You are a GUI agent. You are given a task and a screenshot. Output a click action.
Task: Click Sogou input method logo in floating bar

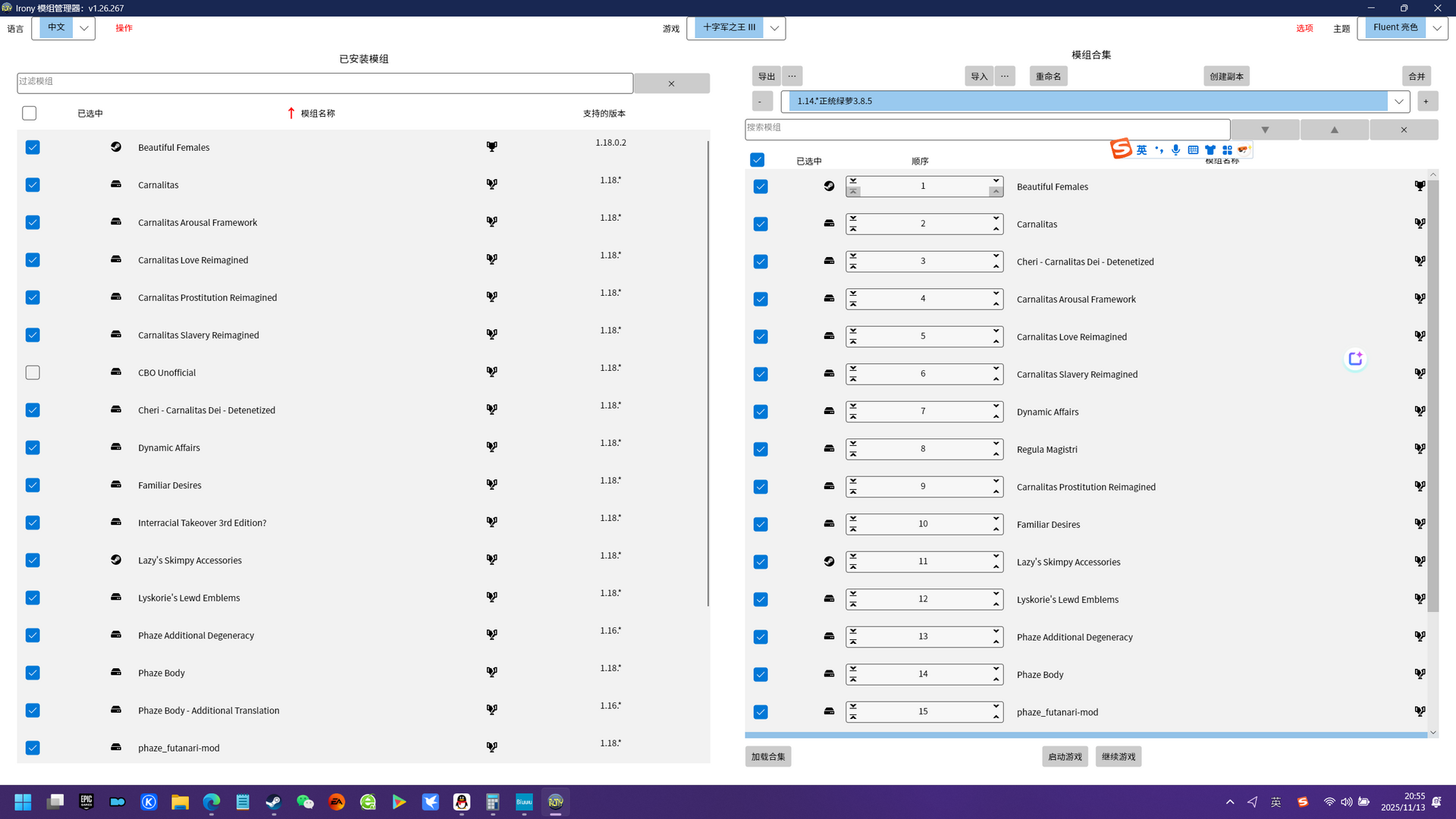click(1121, 149)
